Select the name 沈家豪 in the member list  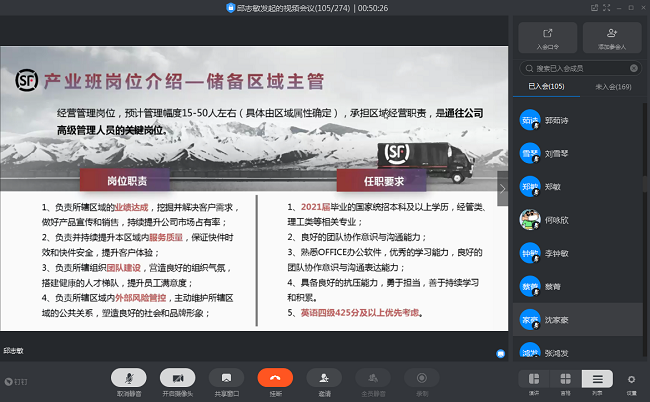pos(556,320)
